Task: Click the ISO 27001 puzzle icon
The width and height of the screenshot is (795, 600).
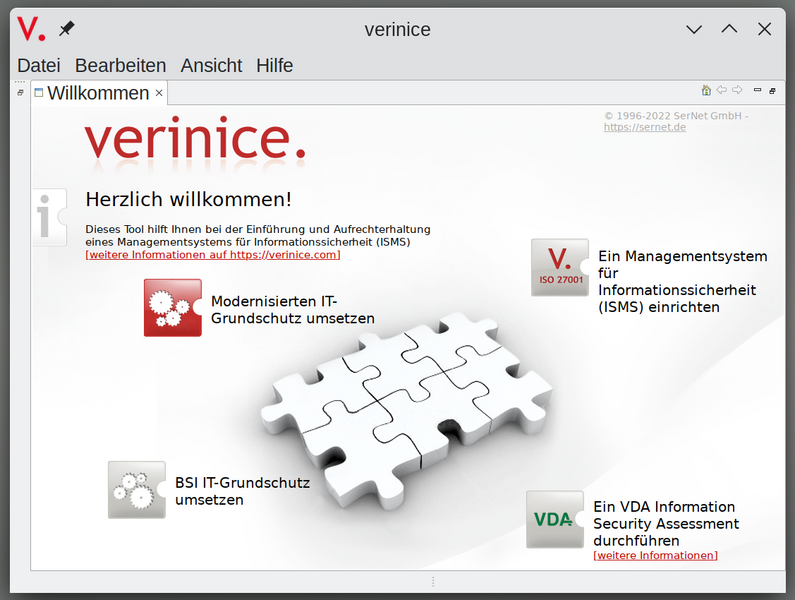Action: (x=560, y=267)
